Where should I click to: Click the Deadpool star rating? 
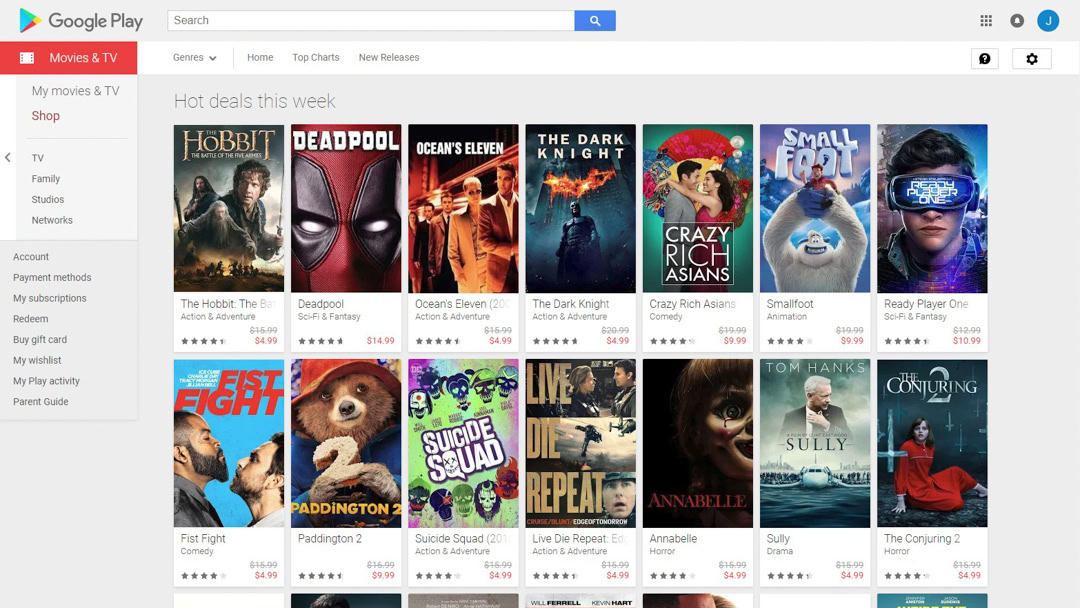[320, 342]
